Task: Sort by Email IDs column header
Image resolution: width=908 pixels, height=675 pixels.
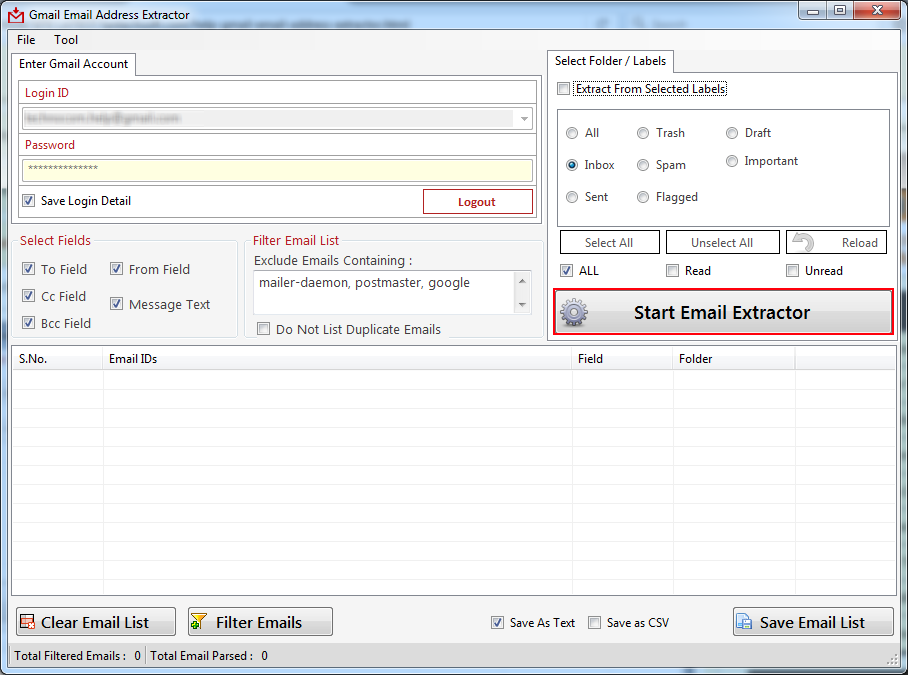Action: [337, 359]
